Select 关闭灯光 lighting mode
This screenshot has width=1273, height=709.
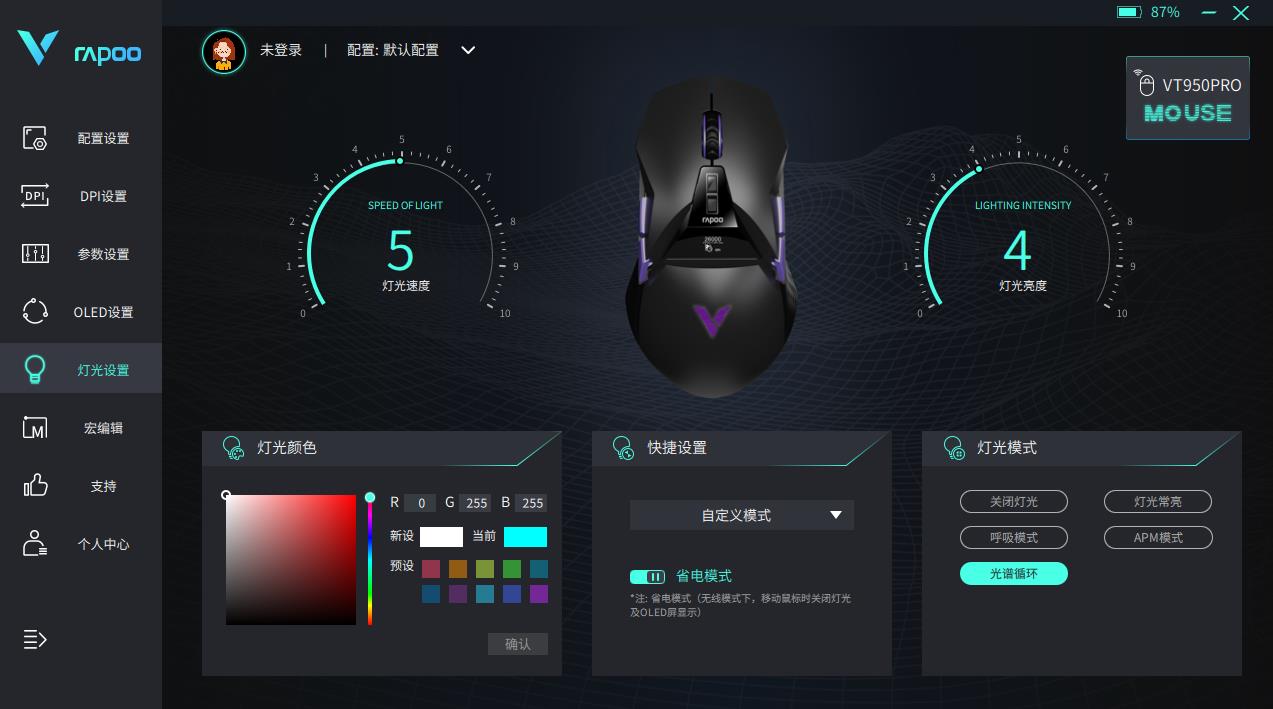[1014, 502]
